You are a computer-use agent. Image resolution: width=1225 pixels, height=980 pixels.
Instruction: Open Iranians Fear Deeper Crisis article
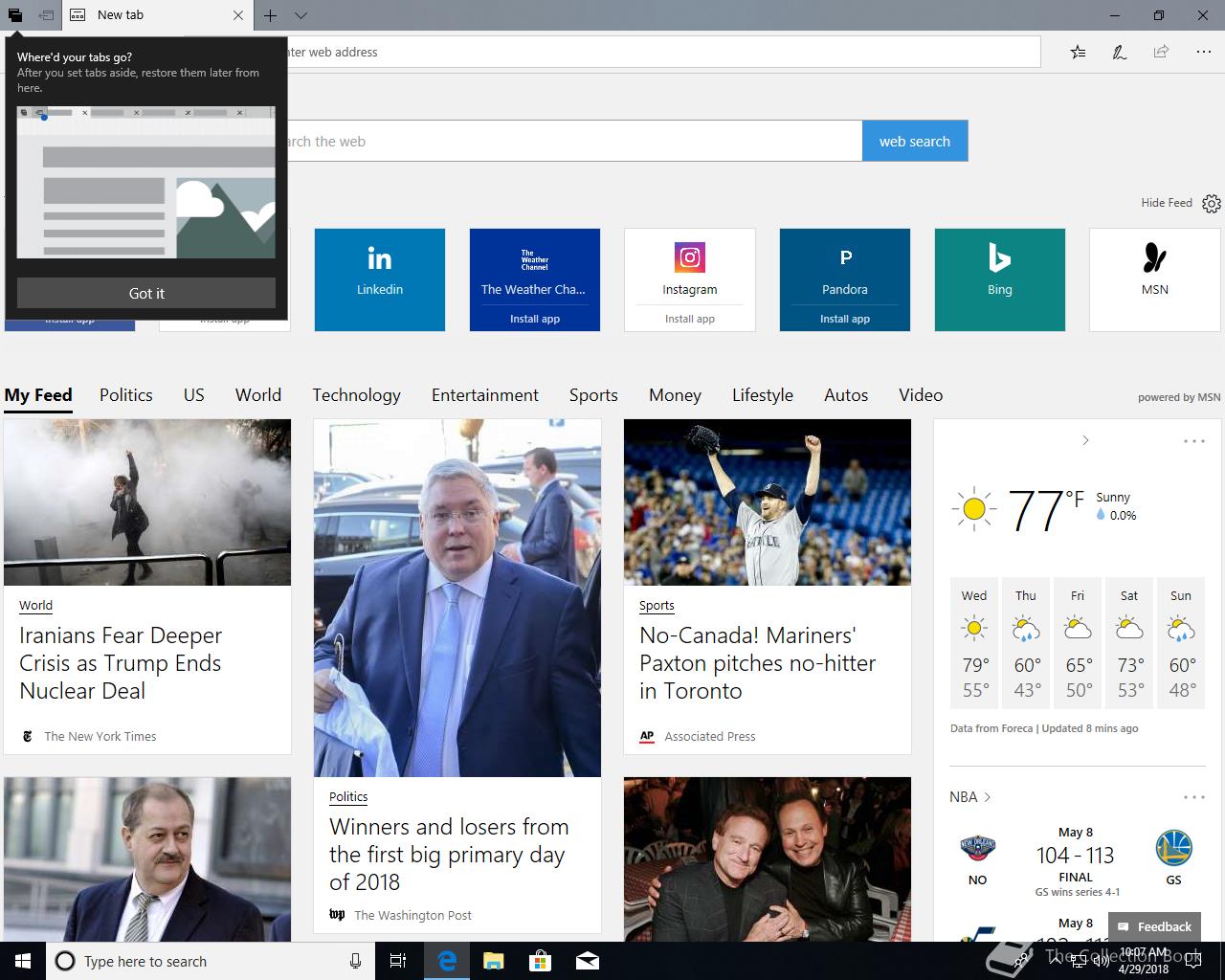pyautogui.click(x=121, y=663)
